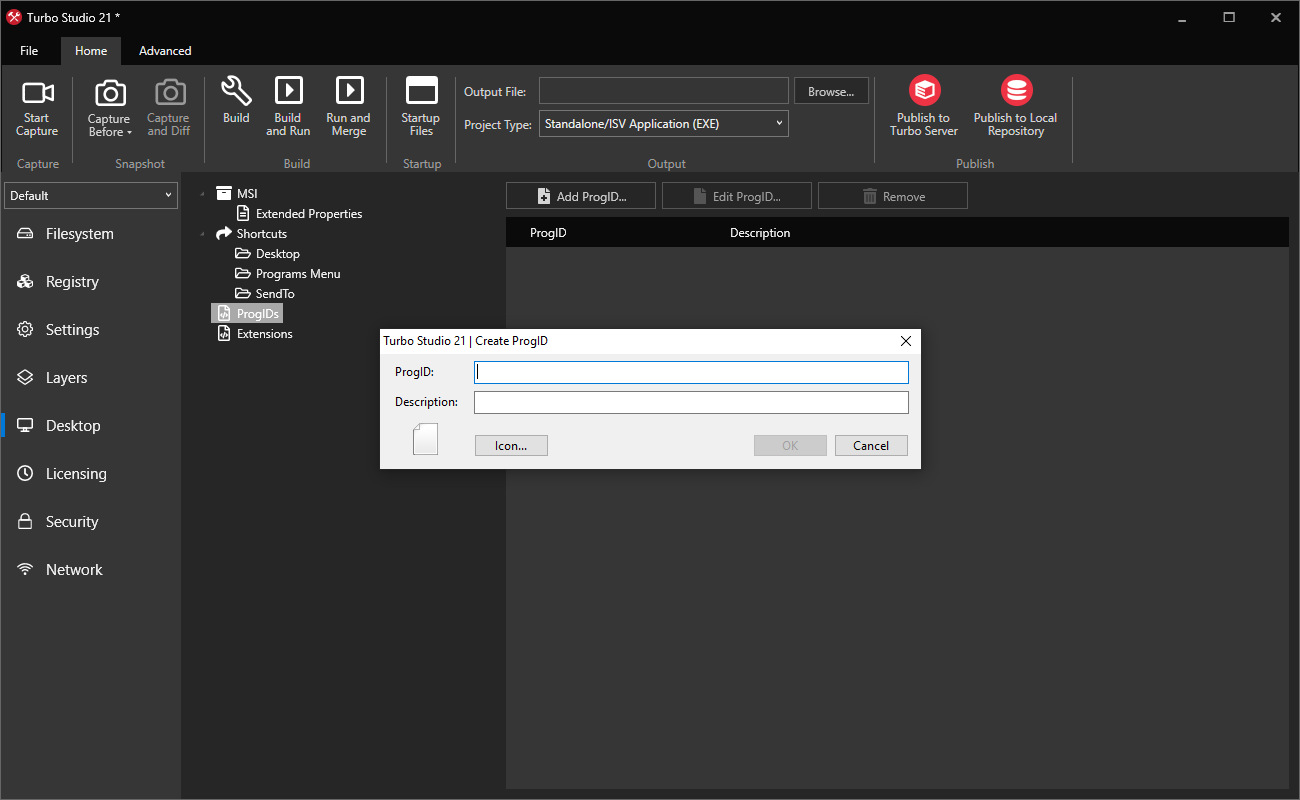Click the Add ProgID button
The width and height of the screenshot is (1300, 800).
point(580,195)
